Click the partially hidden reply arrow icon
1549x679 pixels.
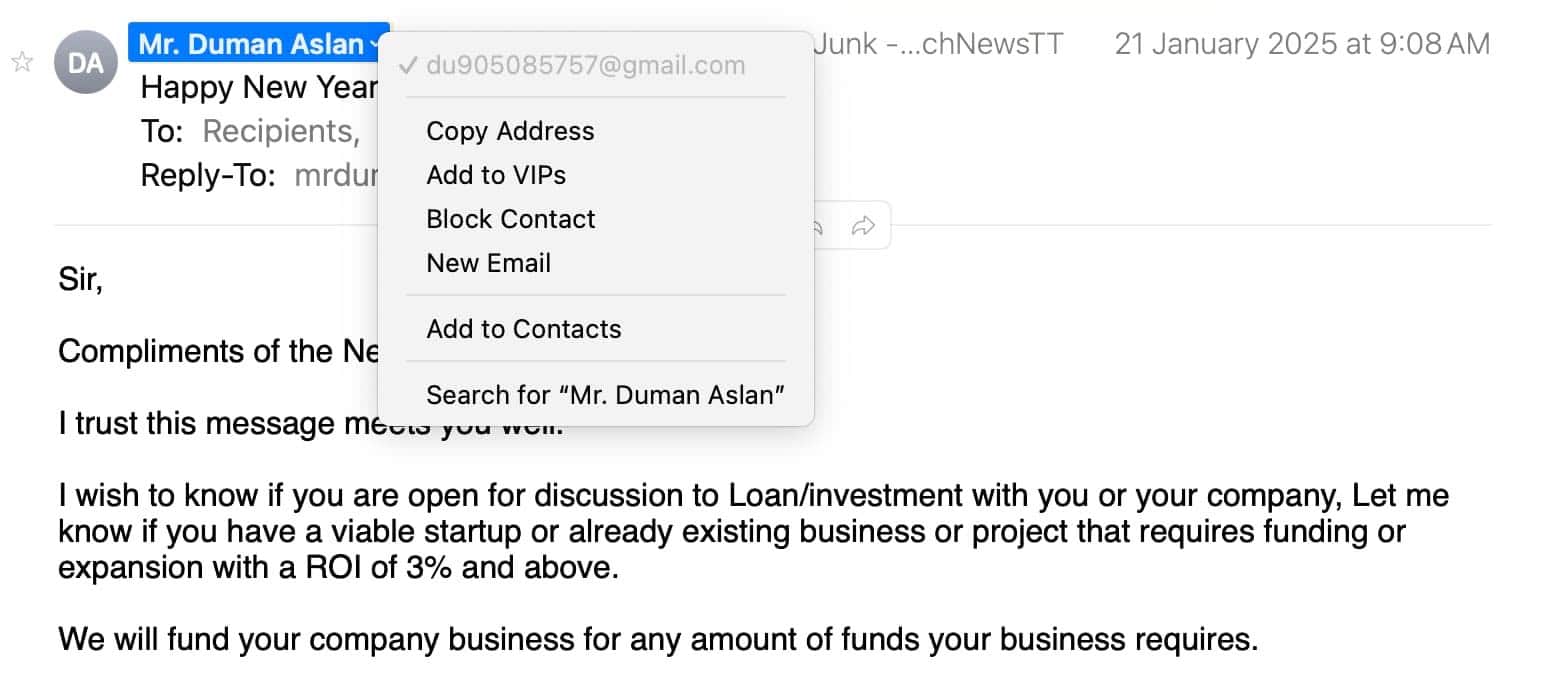tap(817, 227)
